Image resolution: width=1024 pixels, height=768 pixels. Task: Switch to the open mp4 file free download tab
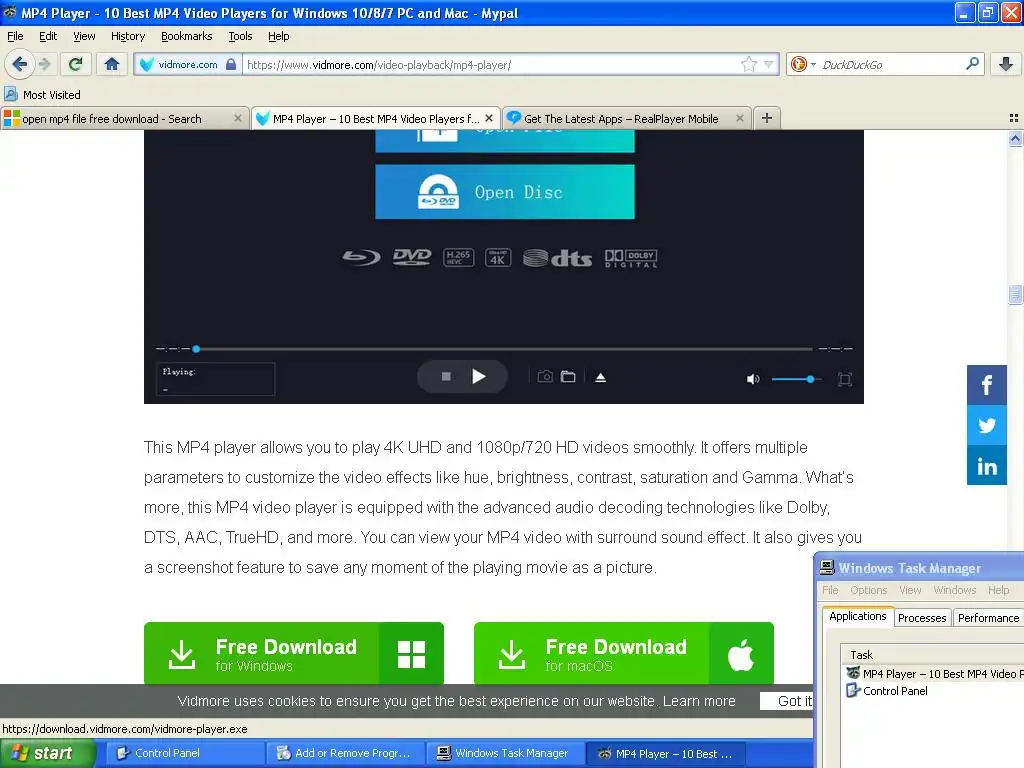(125, 118)
